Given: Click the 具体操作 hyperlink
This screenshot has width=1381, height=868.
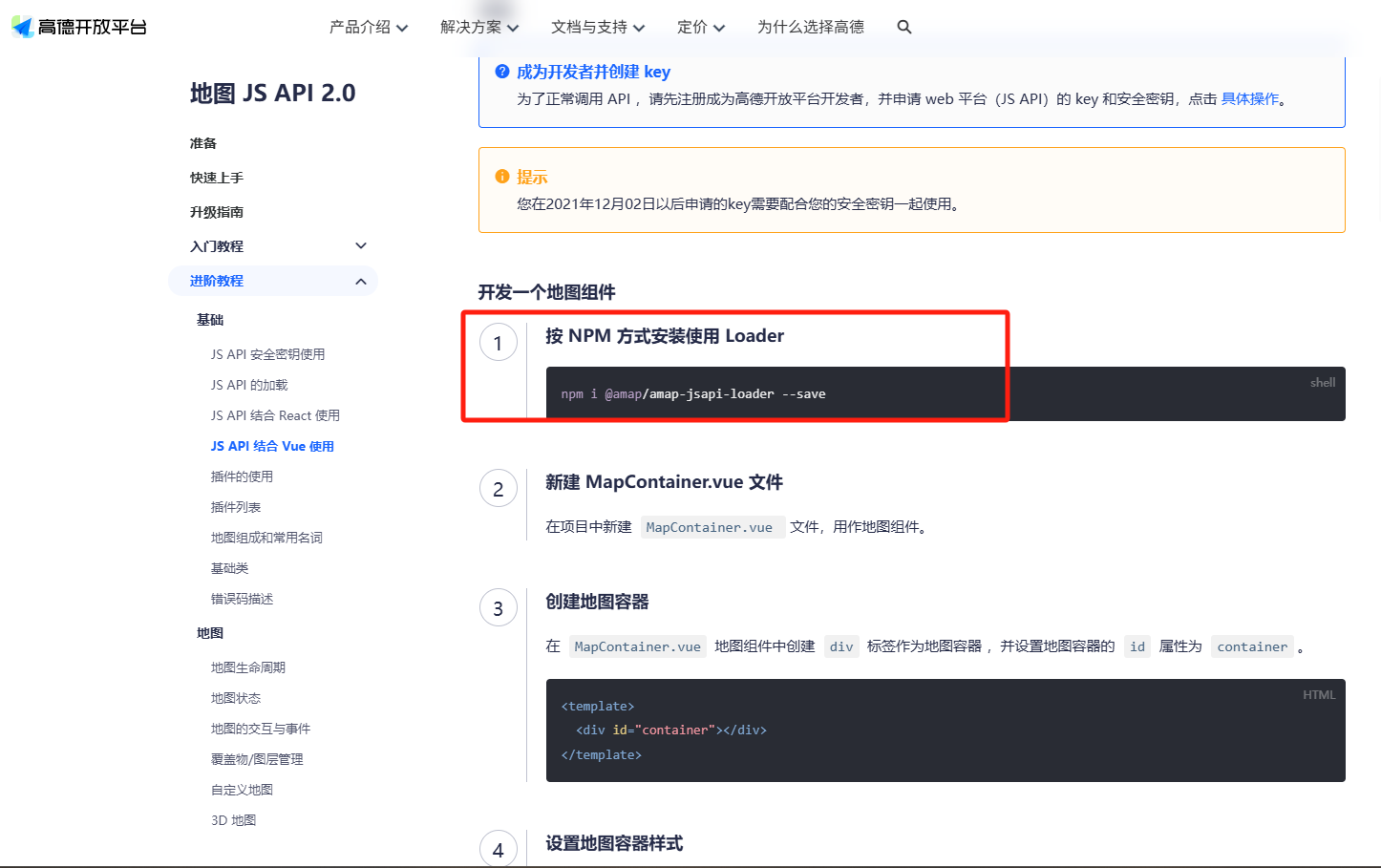Looking at the screenshot, I should [x=1249, y=98].
